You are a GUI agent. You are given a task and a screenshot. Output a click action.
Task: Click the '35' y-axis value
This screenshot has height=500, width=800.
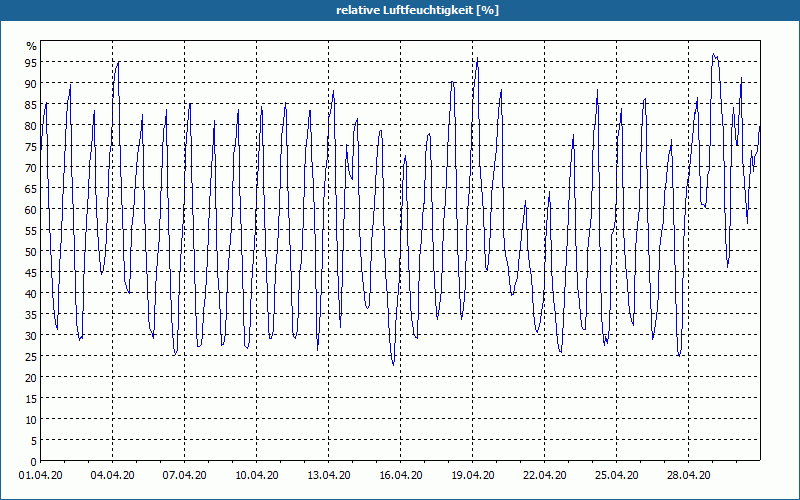pyautogui.click(x=32, y=315)
